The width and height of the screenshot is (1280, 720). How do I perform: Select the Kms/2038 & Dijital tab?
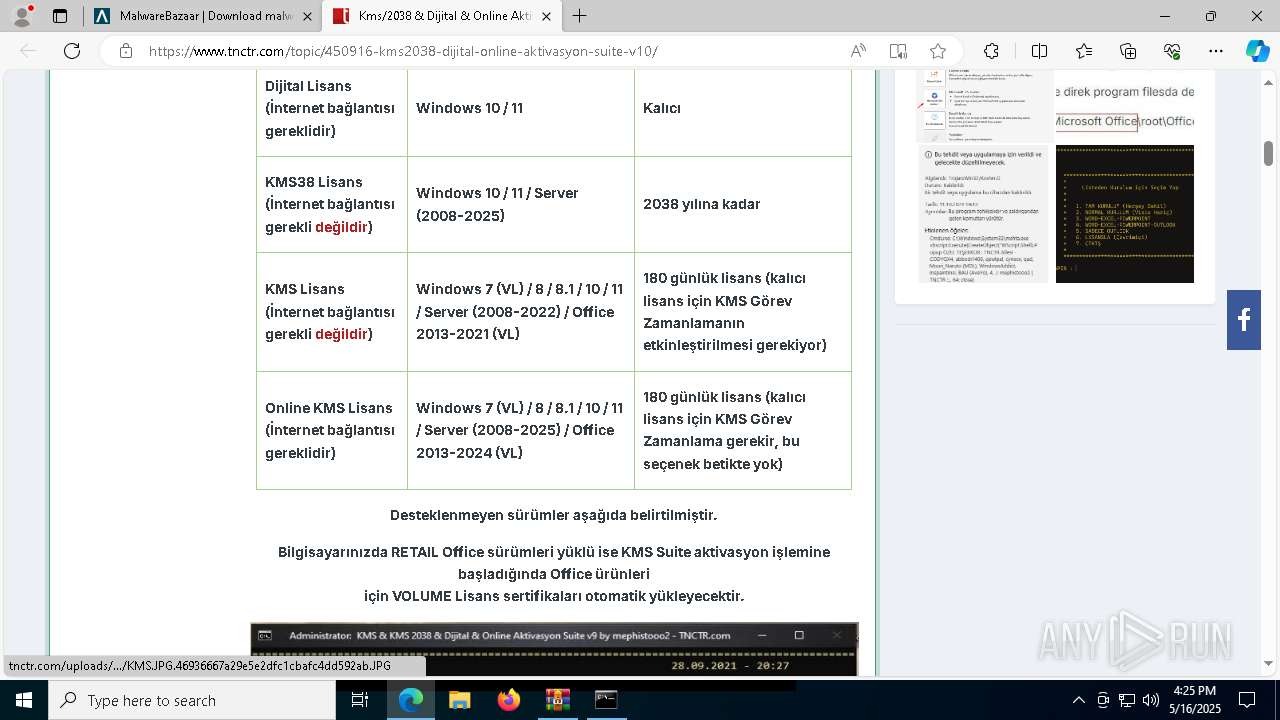click(441, 16)
